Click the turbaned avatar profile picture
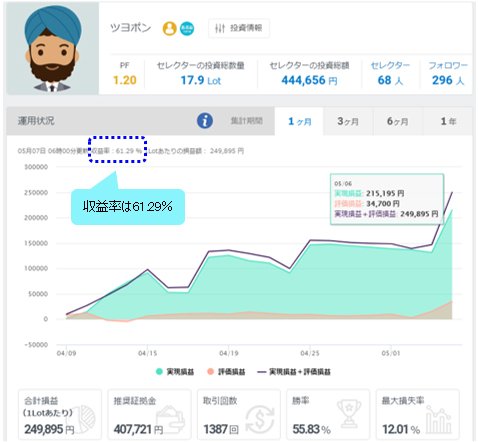 tap(52, 49)
